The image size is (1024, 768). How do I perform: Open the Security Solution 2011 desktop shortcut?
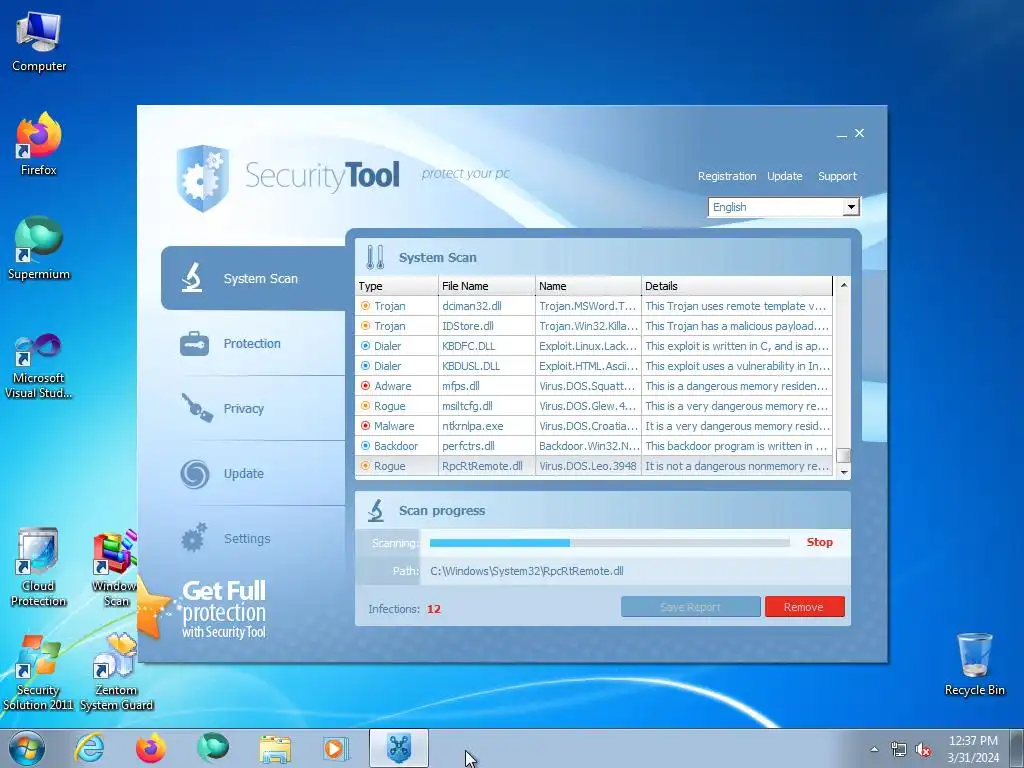pos(39,673)
